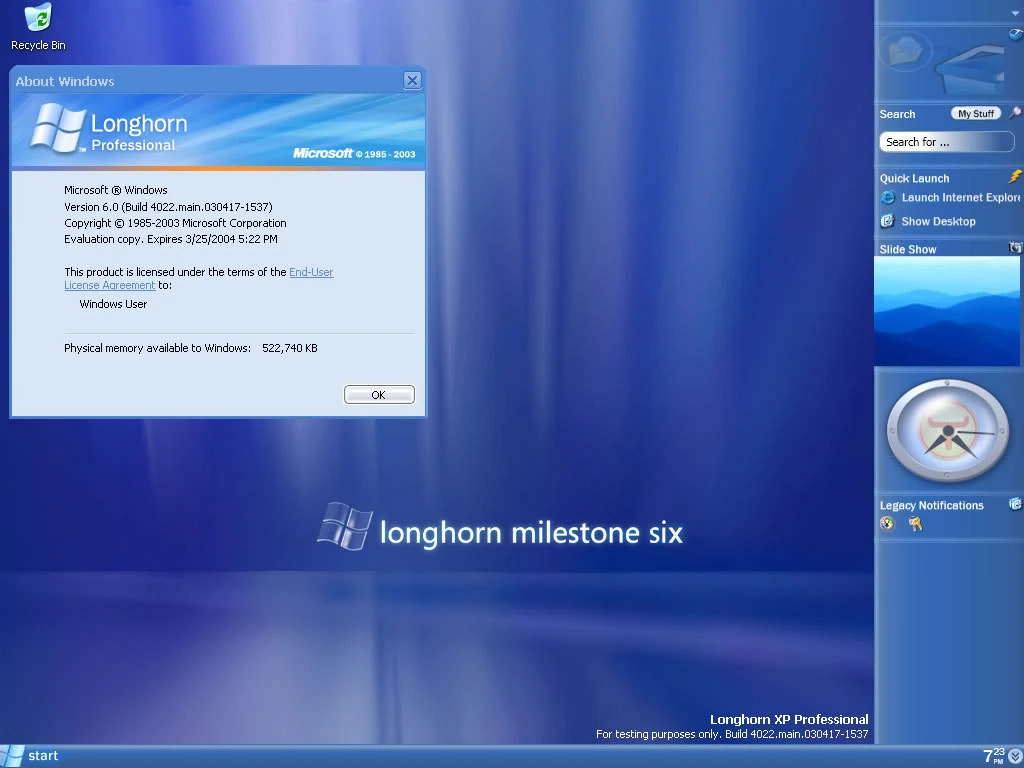Click the colorful round notification icon
Viewport: 1024px width, 768px height.
click(x=887, y=523)
